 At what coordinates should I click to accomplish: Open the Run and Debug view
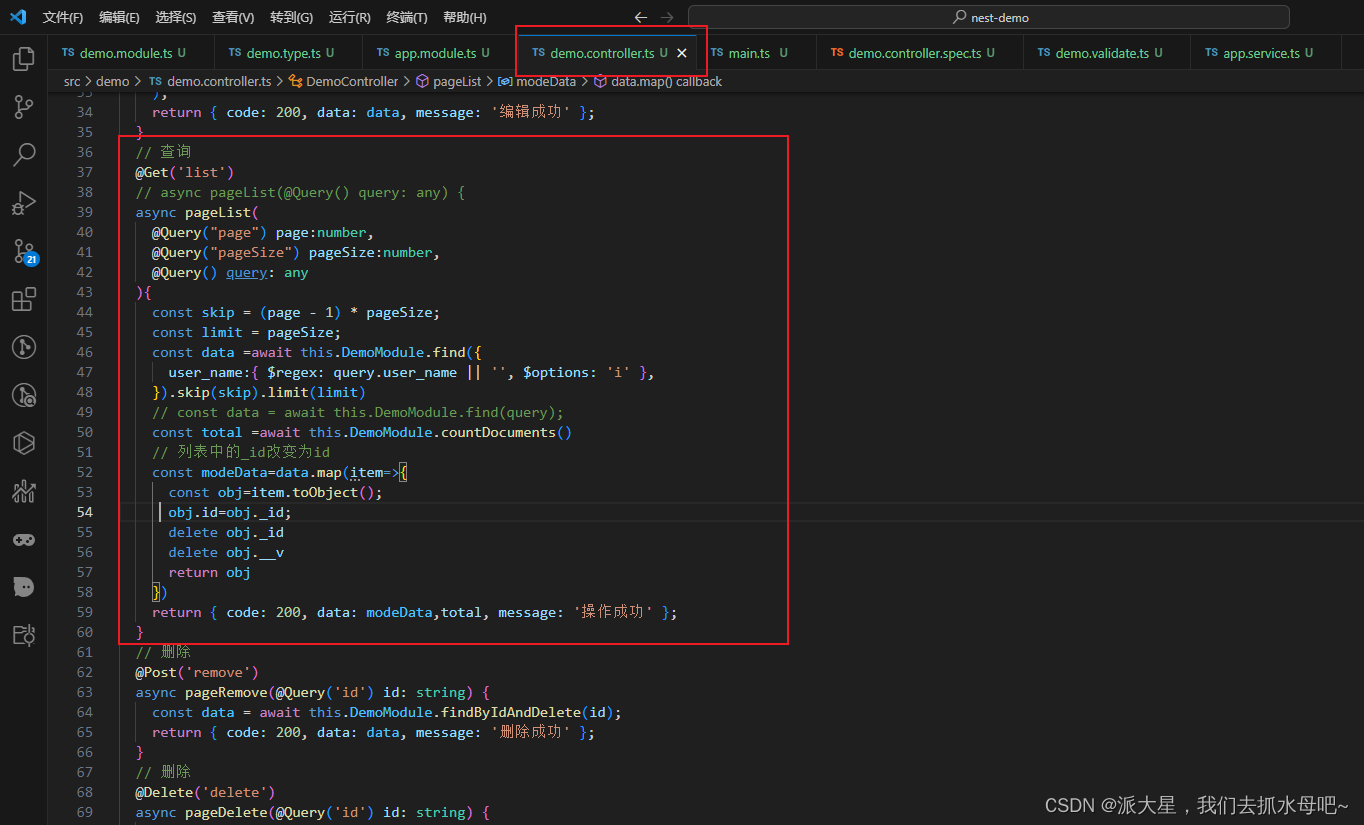pos(24,203)
